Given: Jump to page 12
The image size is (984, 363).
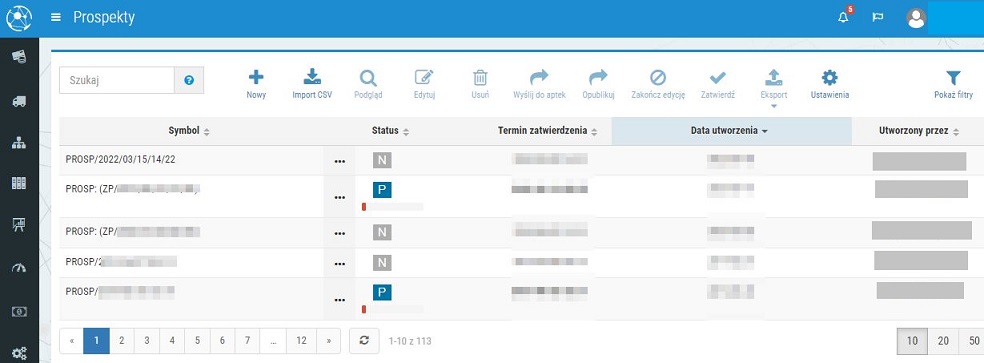Looking at the screenshot, I should coord(302,340).
